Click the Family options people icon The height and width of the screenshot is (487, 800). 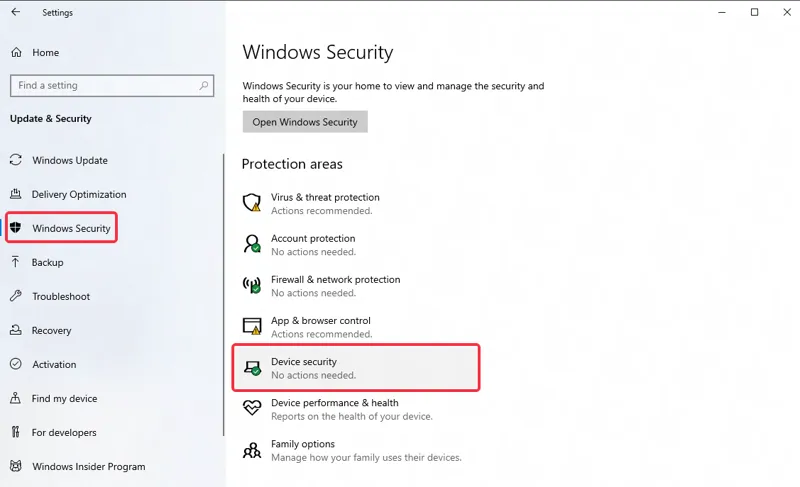click(252, 450)
